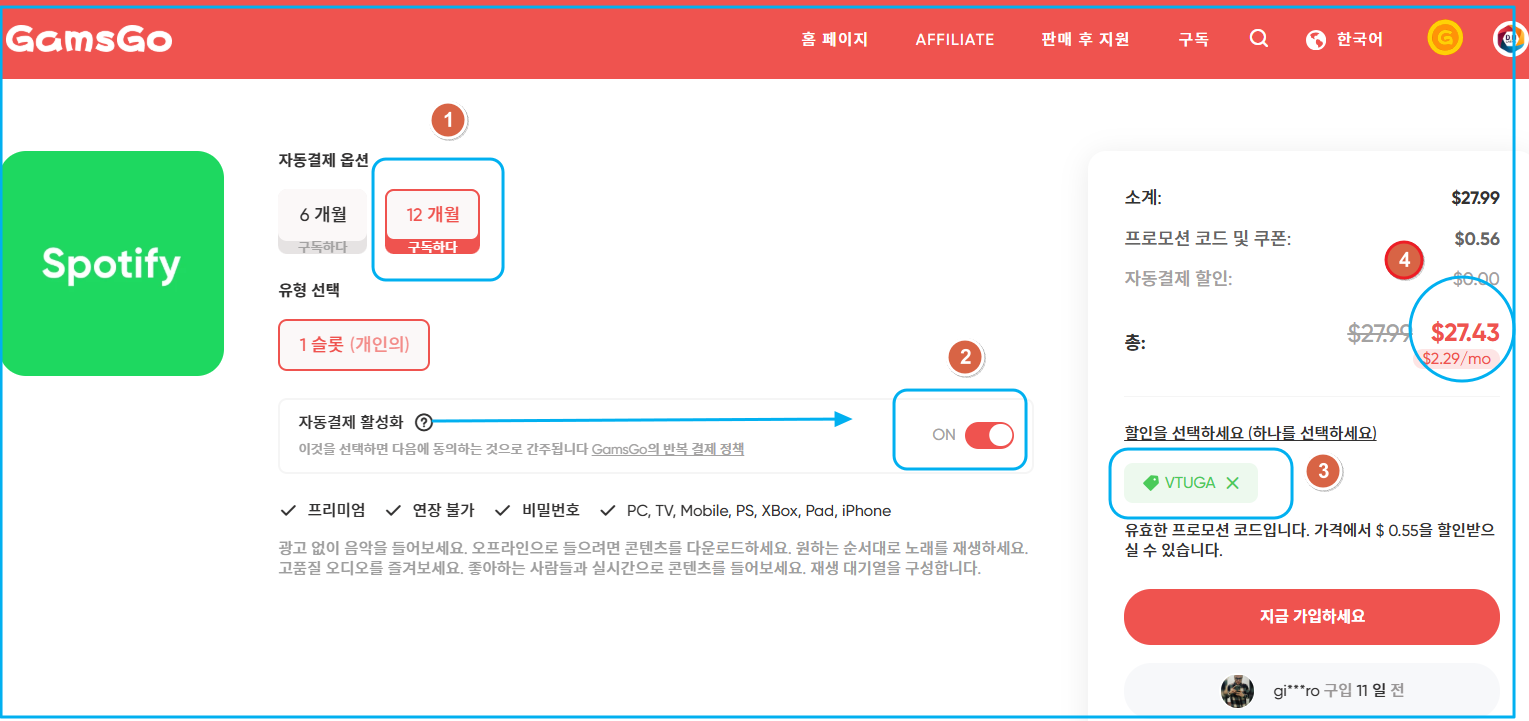1529x721 pixels.
Task: Open the AFFILIATE menu item
Action: 955,40
